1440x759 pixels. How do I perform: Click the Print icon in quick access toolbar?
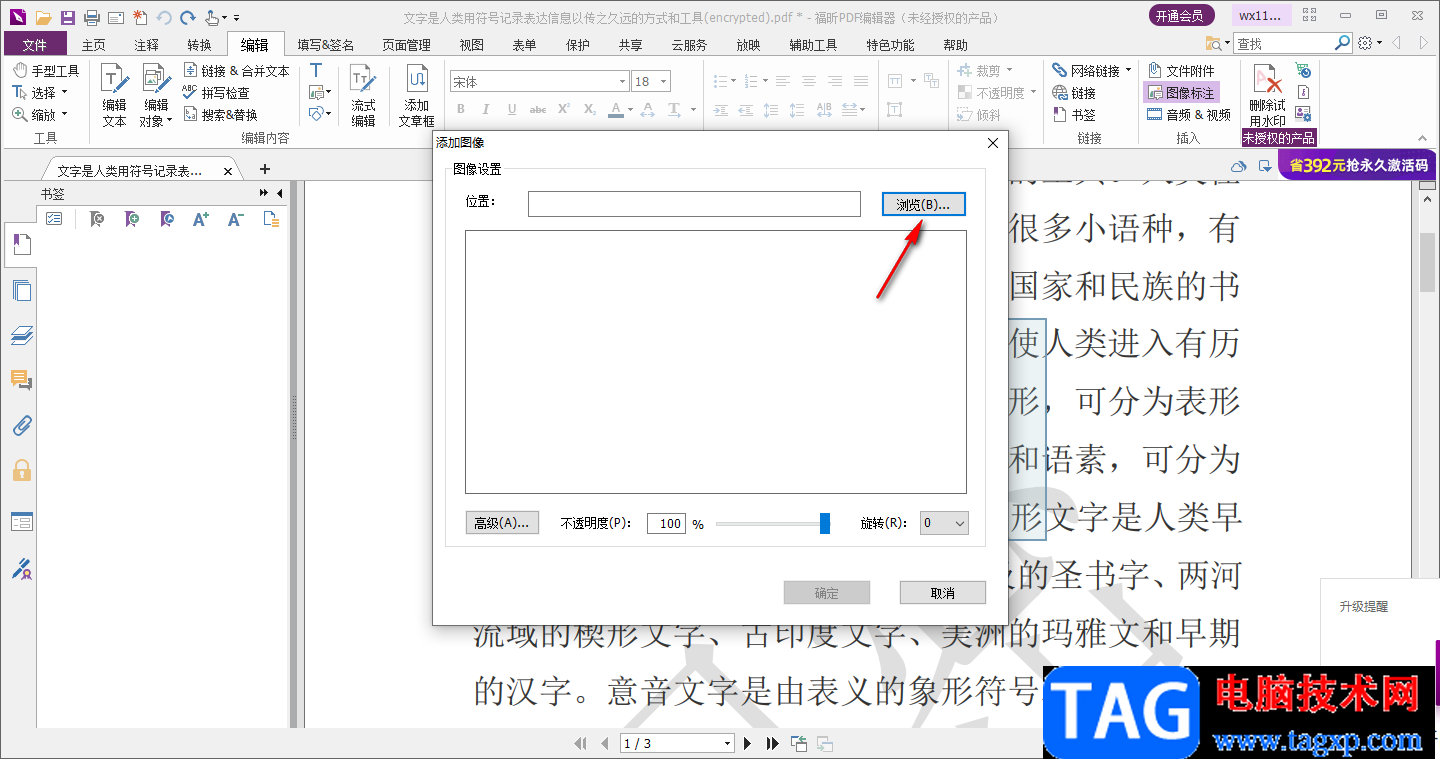tap(92, 17)
